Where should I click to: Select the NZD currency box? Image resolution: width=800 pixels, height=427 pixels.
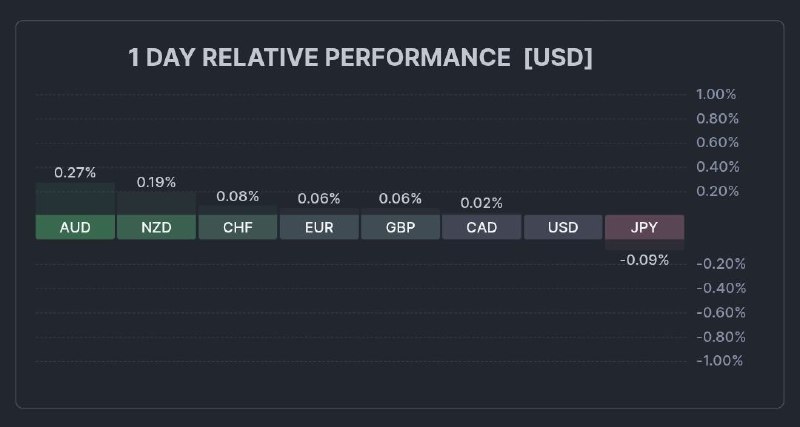click(x=156, y=228)
